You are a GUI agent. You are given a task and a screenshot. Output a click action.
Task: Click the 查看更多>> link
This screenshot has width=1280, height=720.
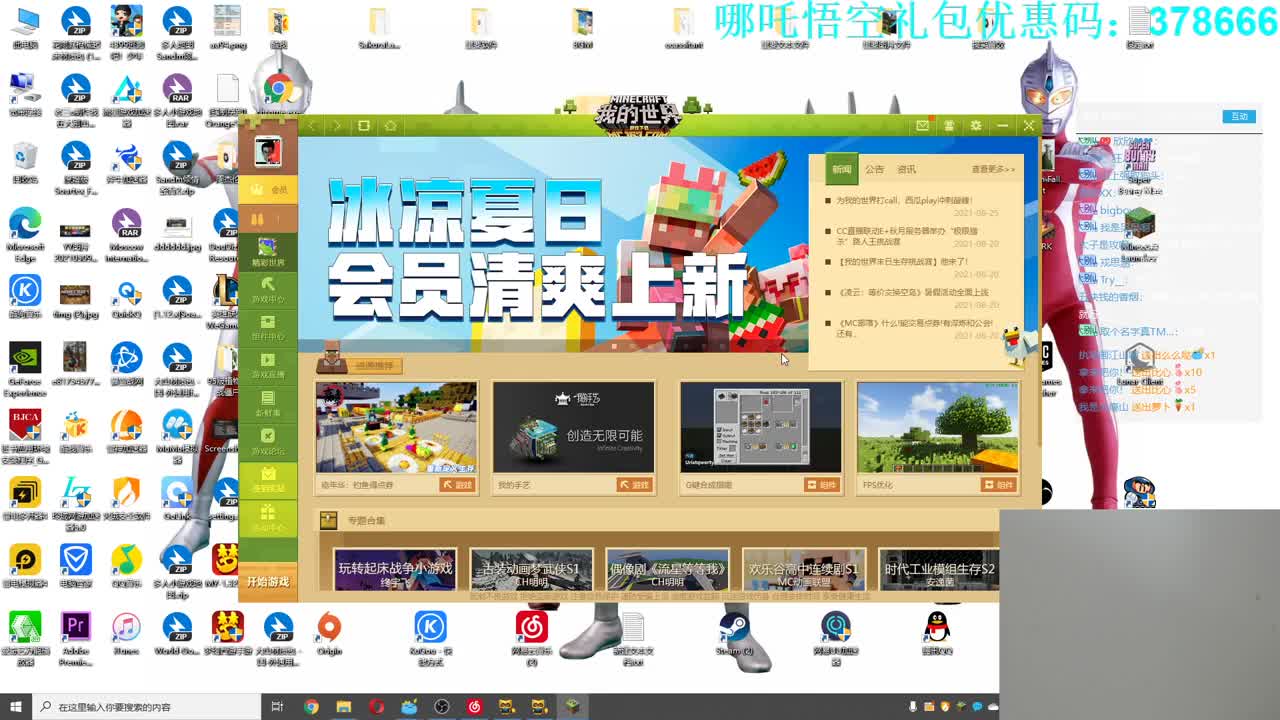tap(993, 170)
